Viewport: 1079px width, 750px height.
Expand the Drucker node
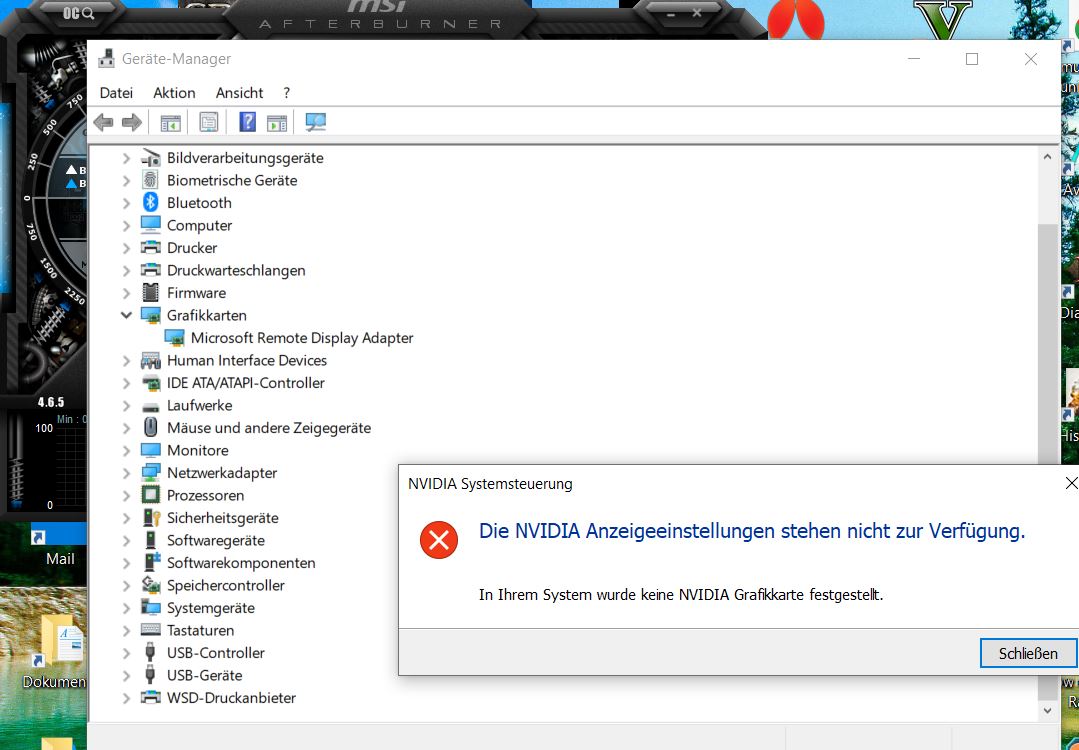(x=126, y=248)
